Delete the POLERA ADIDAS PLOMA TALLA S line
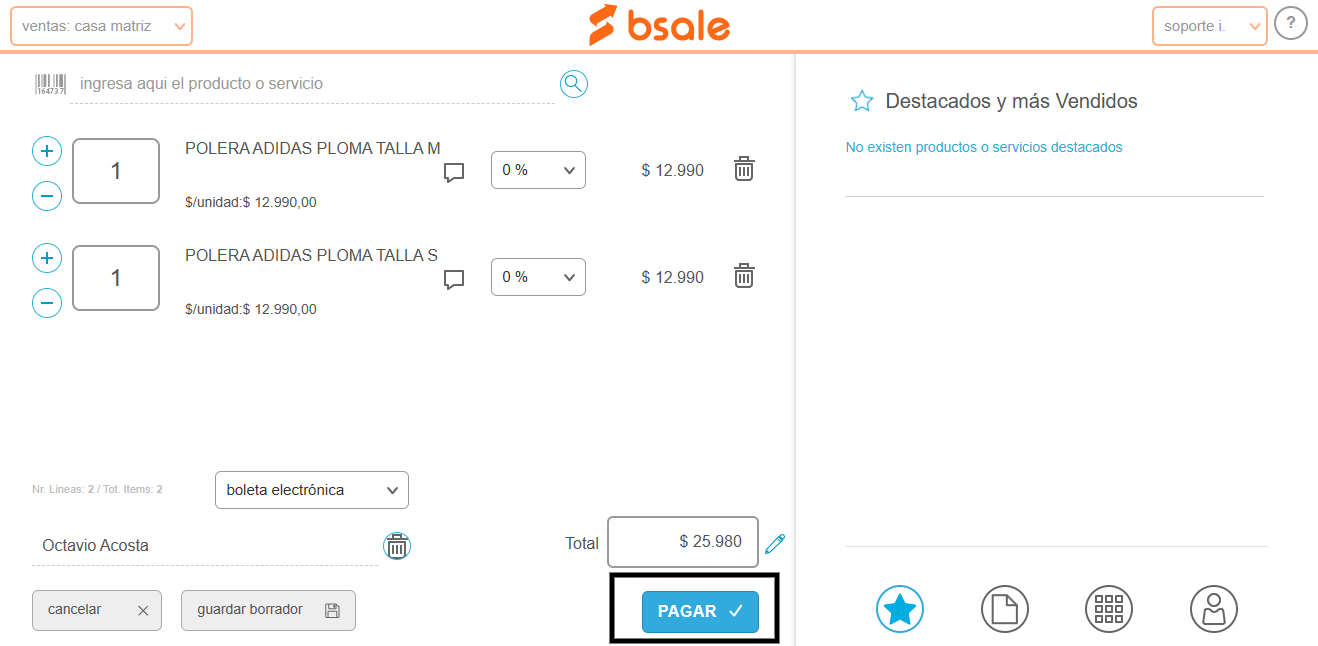Screen dimensions: 1318x646 [744, 275]
